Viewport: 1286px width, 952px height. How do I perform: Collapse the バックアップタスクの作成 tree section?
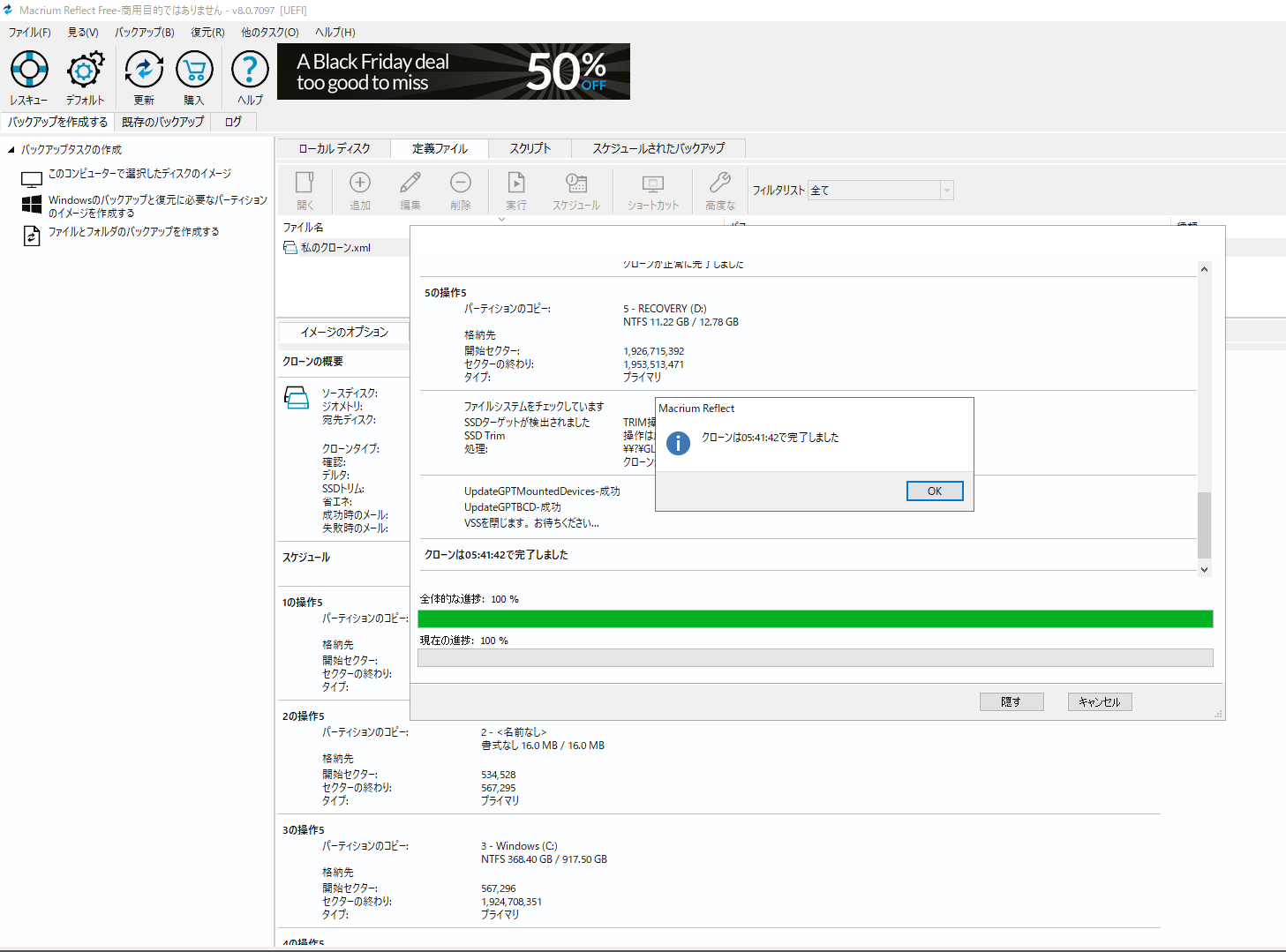click(x=11, y=150)
